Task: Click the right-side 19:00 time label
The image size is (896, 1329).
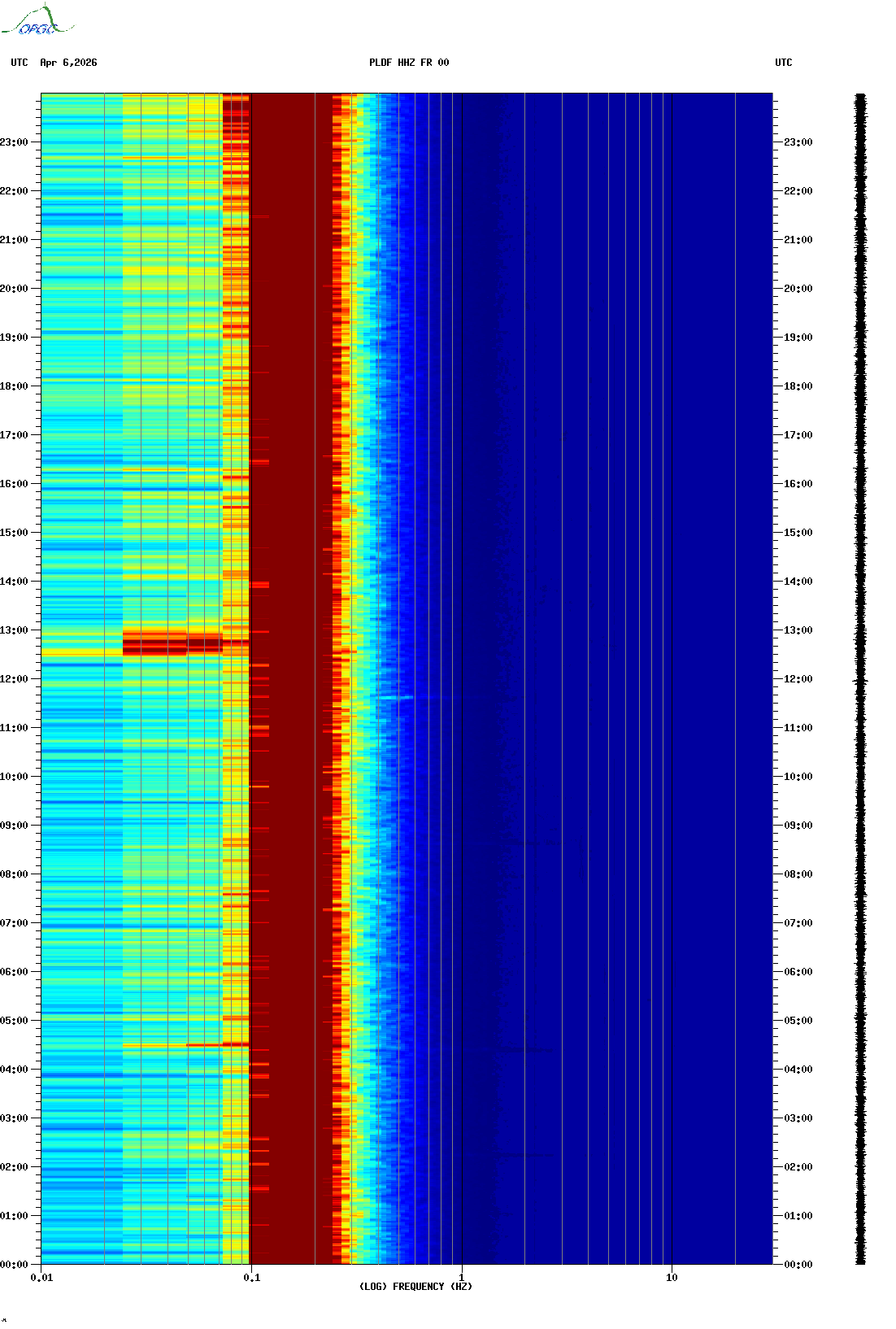Action: coord(798,338)
